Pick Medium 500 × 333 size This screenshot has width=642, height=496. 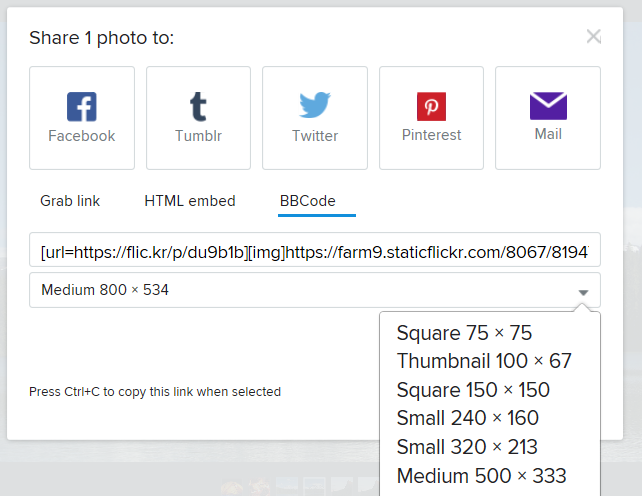(482, 476)
